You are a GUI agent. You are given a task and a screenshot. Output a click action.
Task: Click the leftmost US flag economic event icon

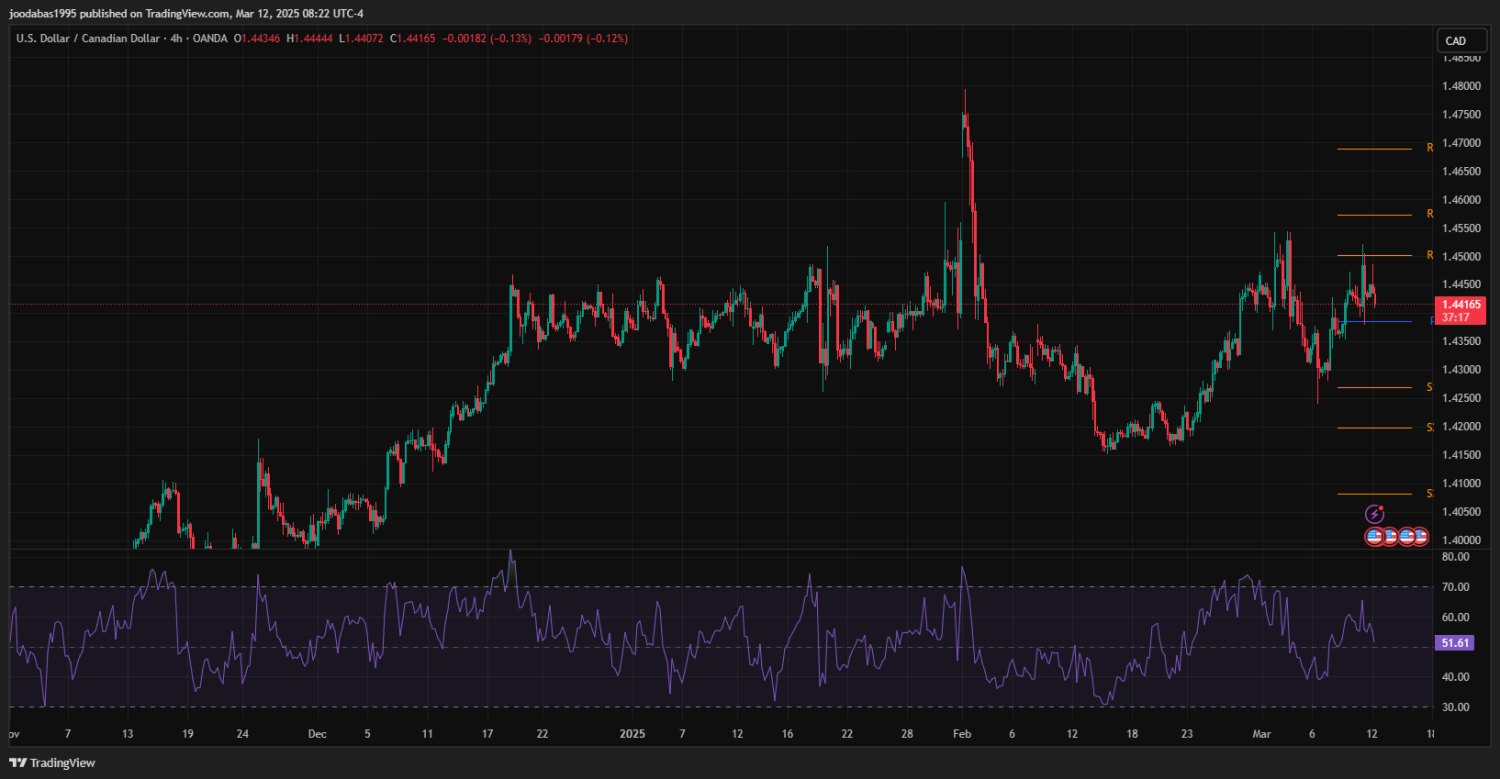(1374, 537)
